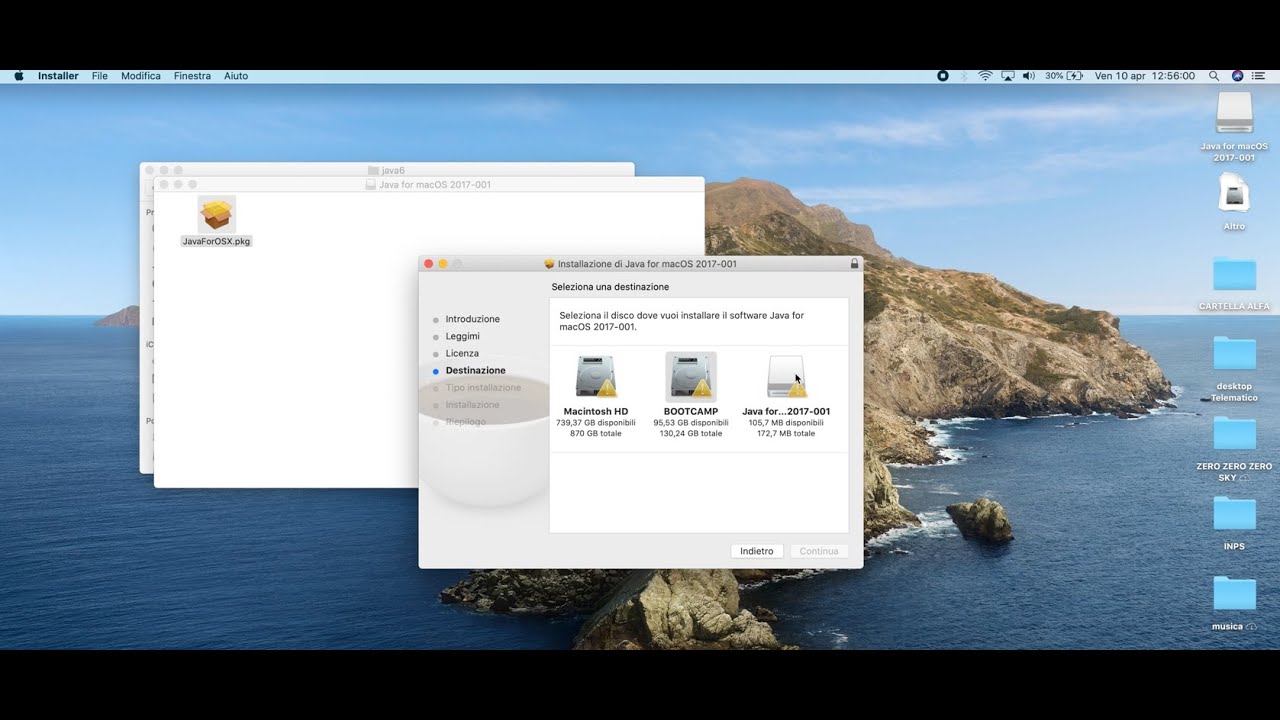1280x720 pixels.
Task: Select the Destinazione step
Action: tap(475, 370)
